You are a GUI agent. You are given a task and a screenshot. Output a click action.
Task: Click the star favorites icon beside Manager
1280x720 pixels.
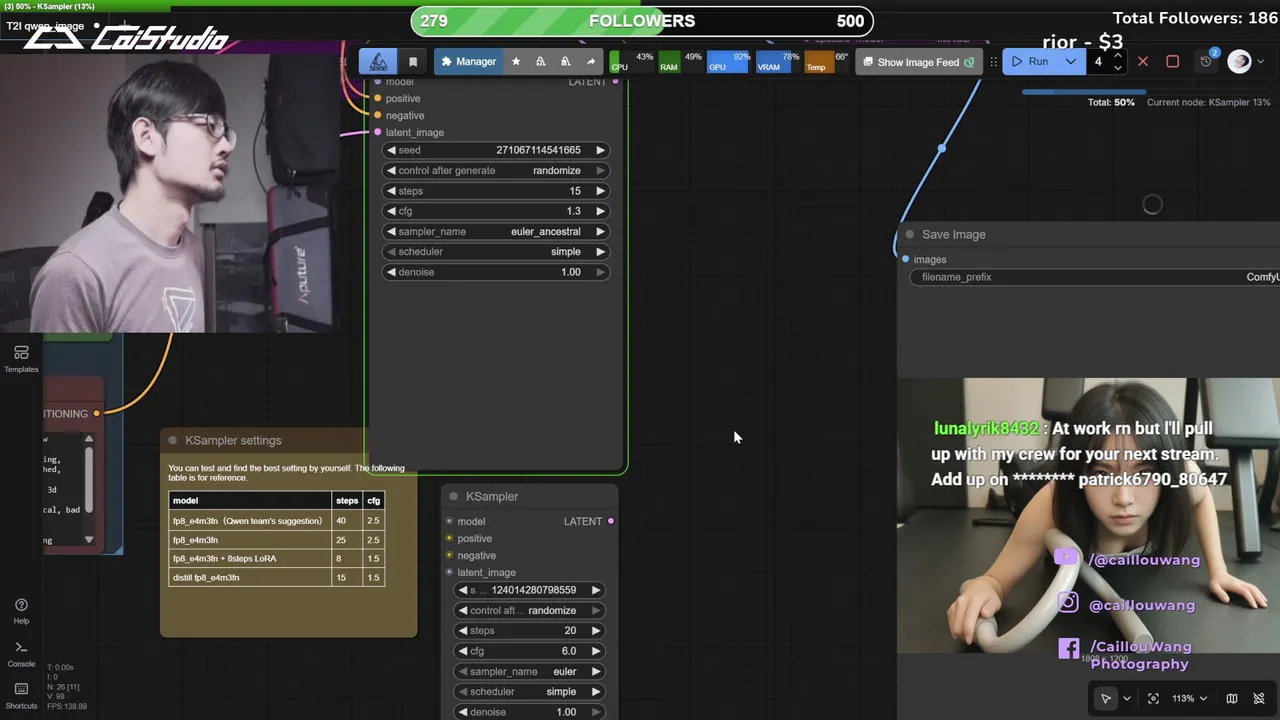(516, 62)
